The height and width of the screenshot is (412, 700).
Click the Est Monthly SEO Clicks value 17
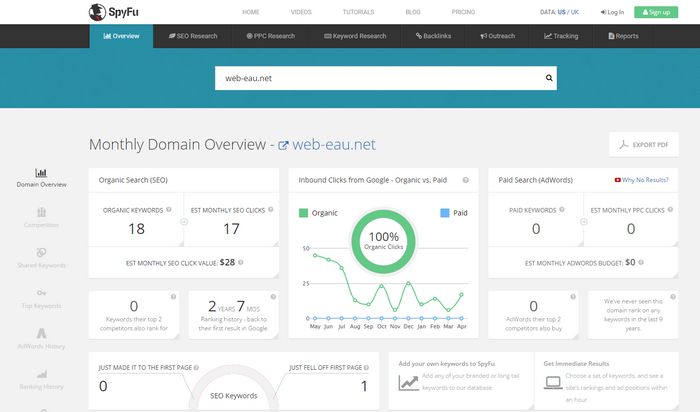click(x=231, y=229)
